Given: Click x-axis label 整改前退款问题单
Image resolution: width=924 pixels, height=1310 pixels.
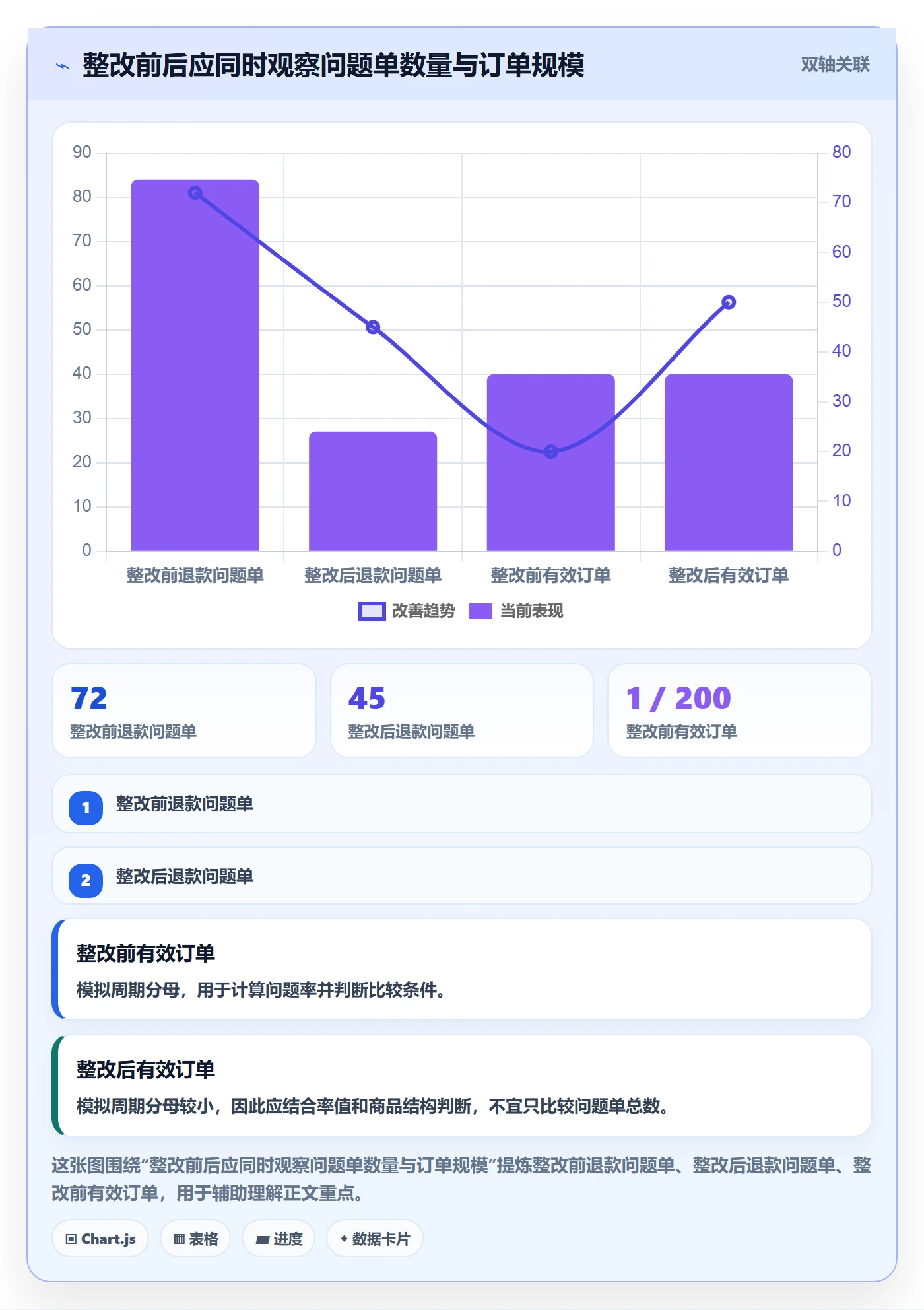Looking at the screenshot, I should click(195, 575).
